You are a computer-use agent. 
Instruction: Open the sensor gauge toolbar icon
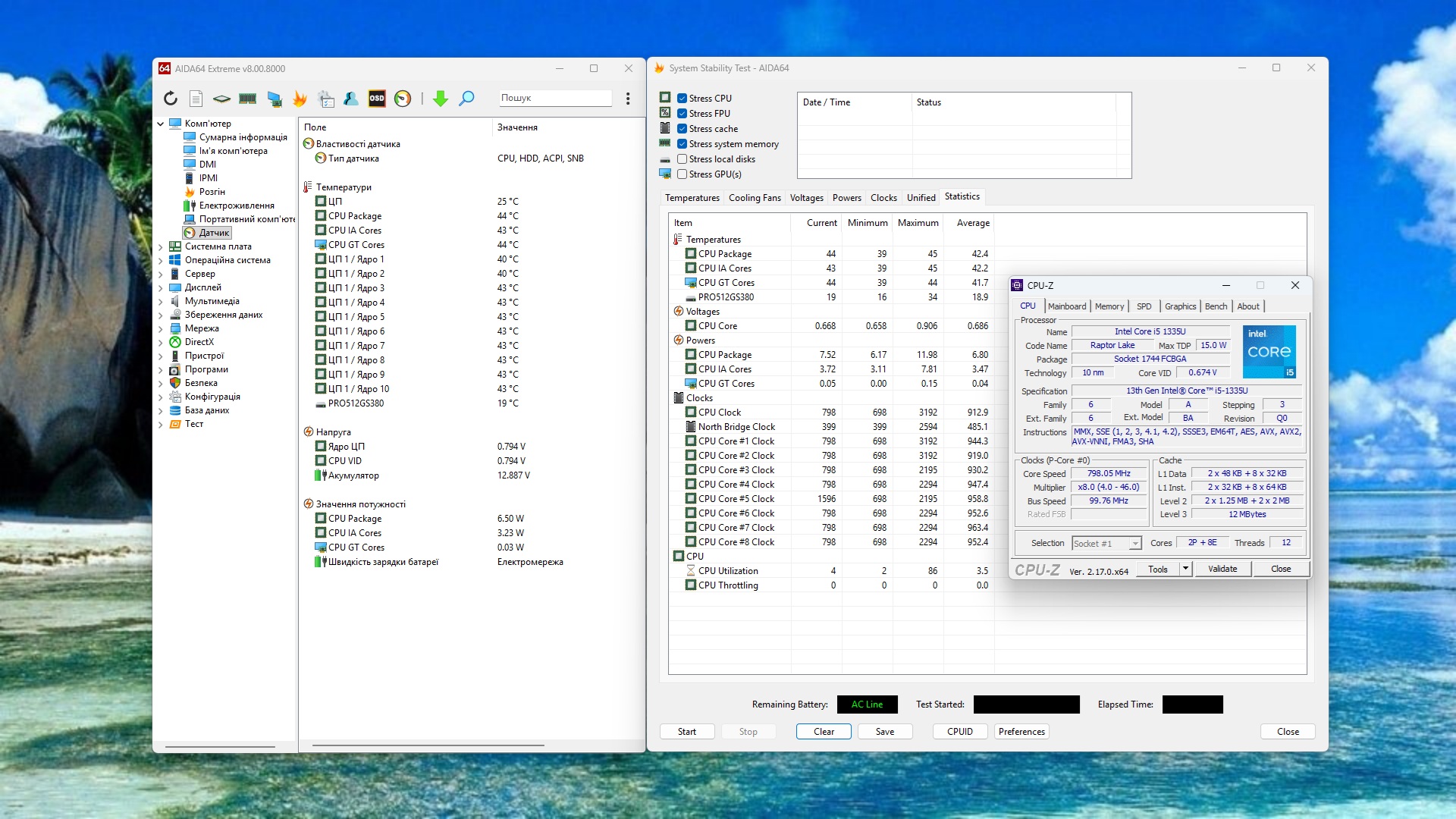(x=403, y=99)
